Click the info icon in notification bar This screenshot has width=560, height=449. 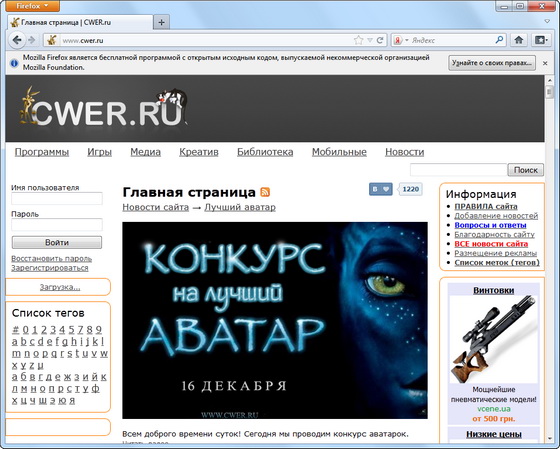pos(14,63)
